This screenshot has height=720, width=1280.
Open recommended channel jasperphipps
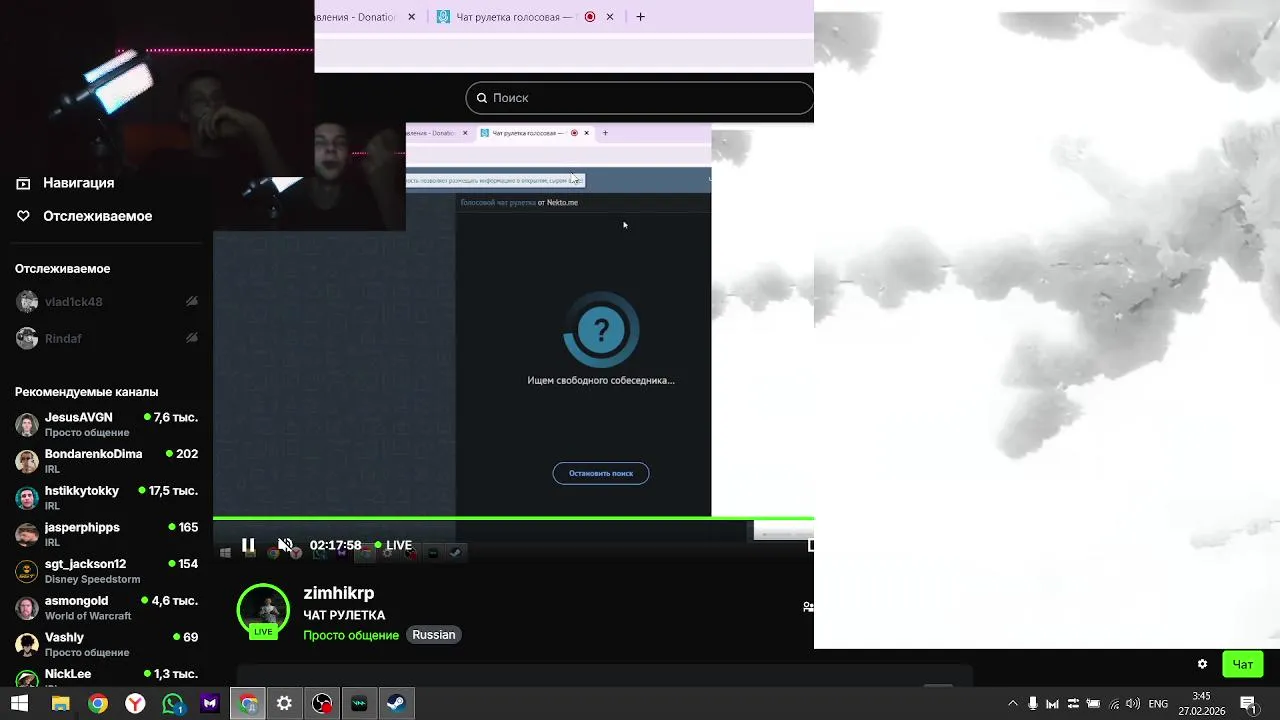[107, 534]
